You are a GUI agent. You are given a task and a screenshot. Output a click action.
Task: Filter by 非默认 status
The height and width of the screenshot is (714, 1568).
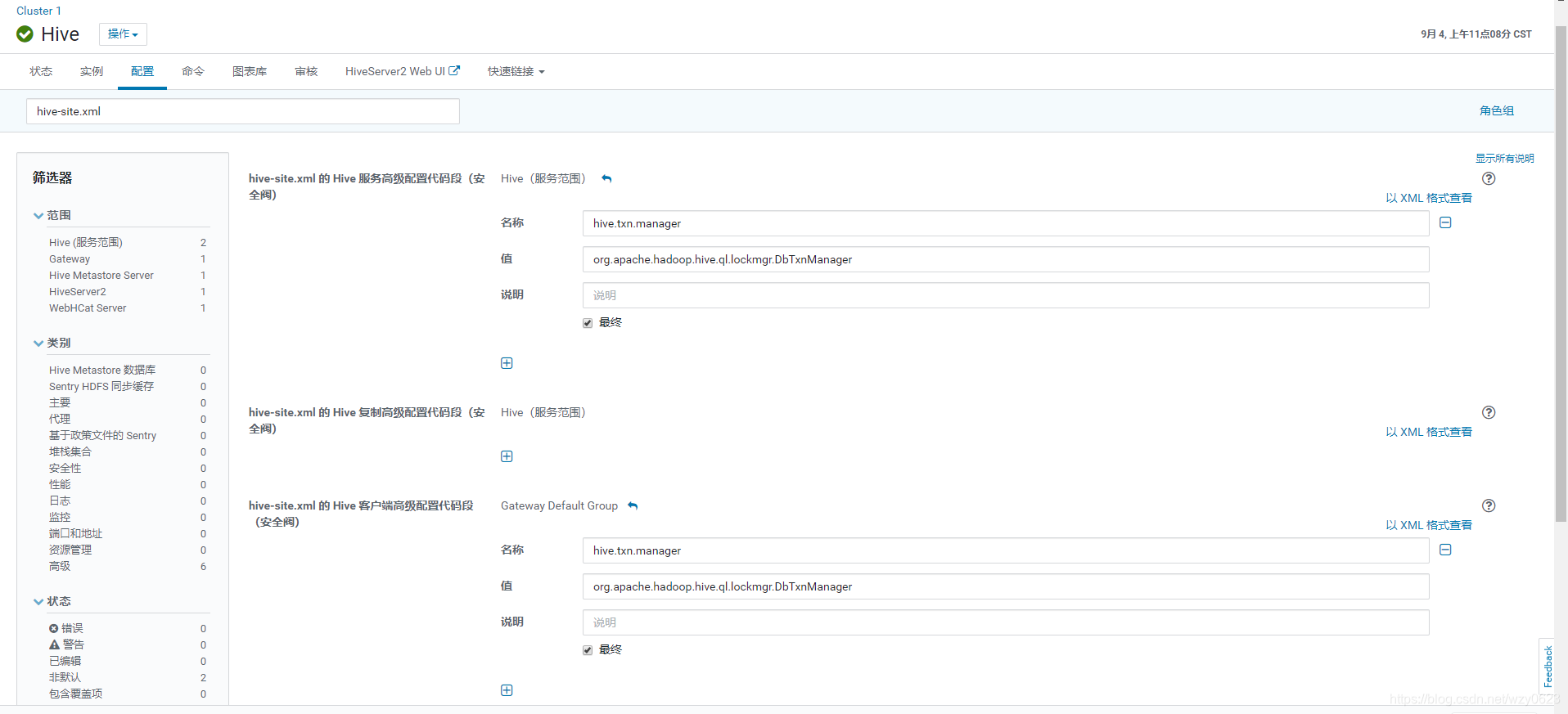pos(65,677)
